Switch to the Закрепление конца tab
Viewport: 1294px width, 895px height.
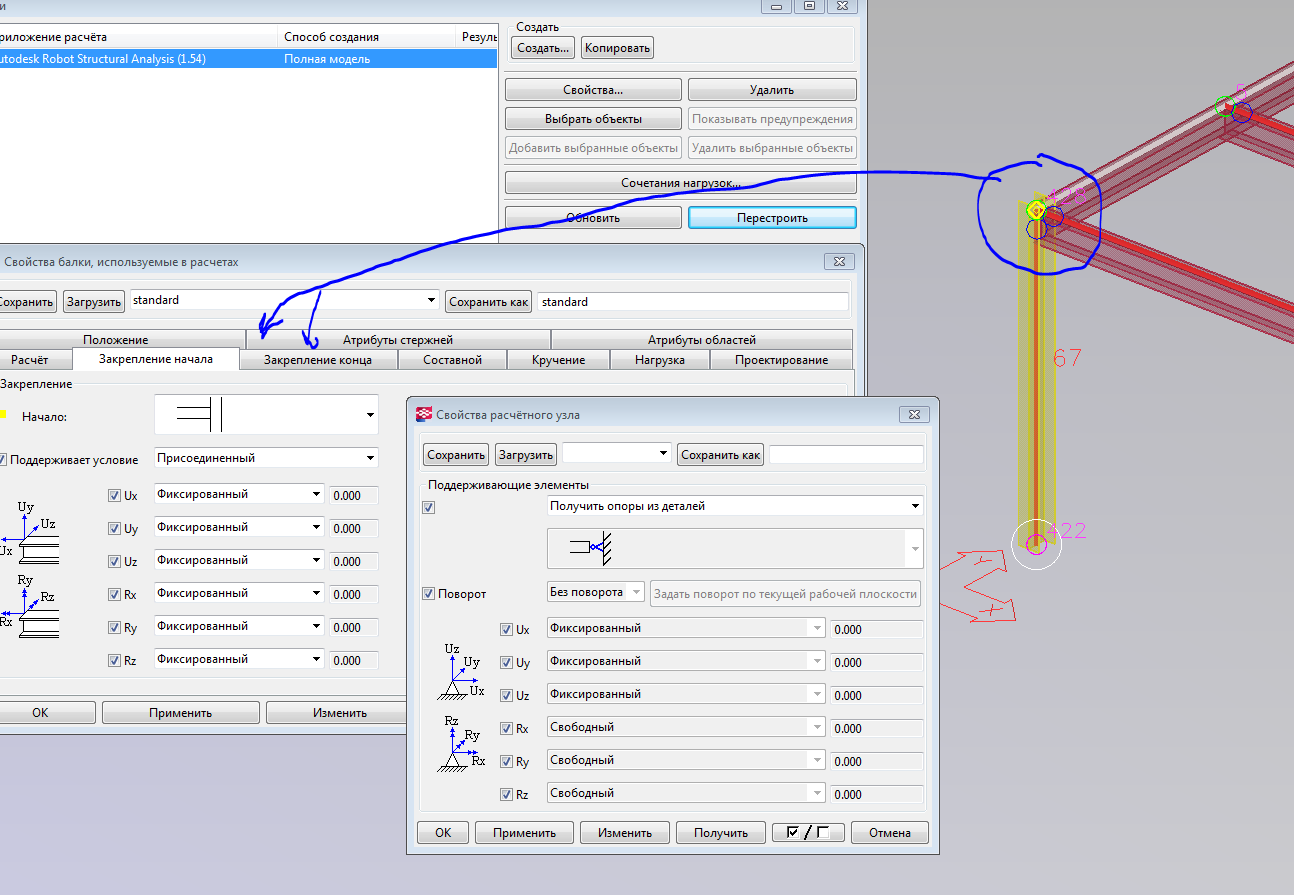pos(318,360)
